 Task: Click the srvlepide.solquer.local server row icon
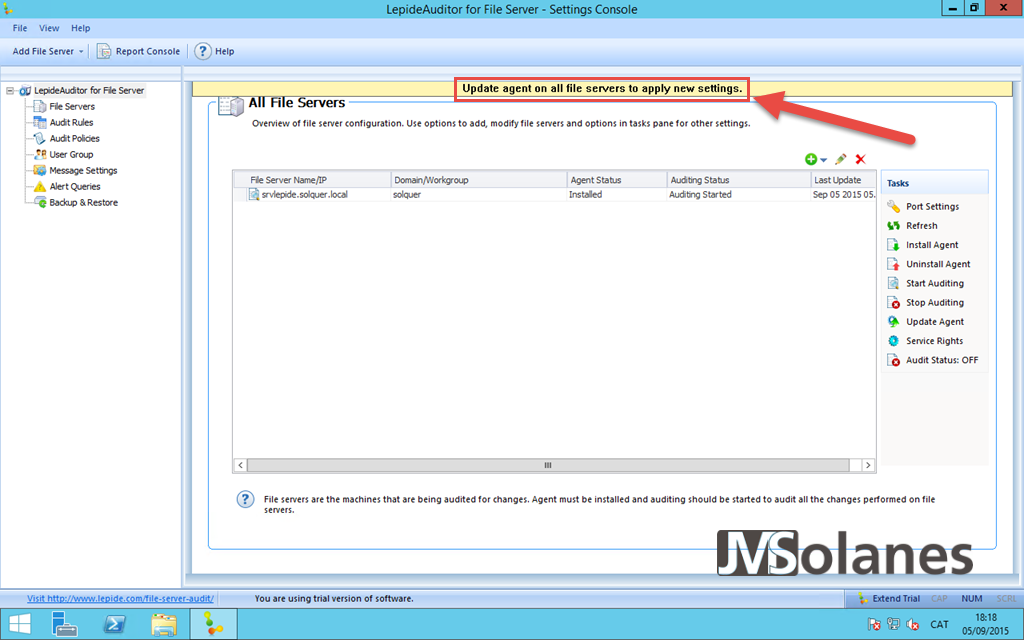(x=254, y=195)
